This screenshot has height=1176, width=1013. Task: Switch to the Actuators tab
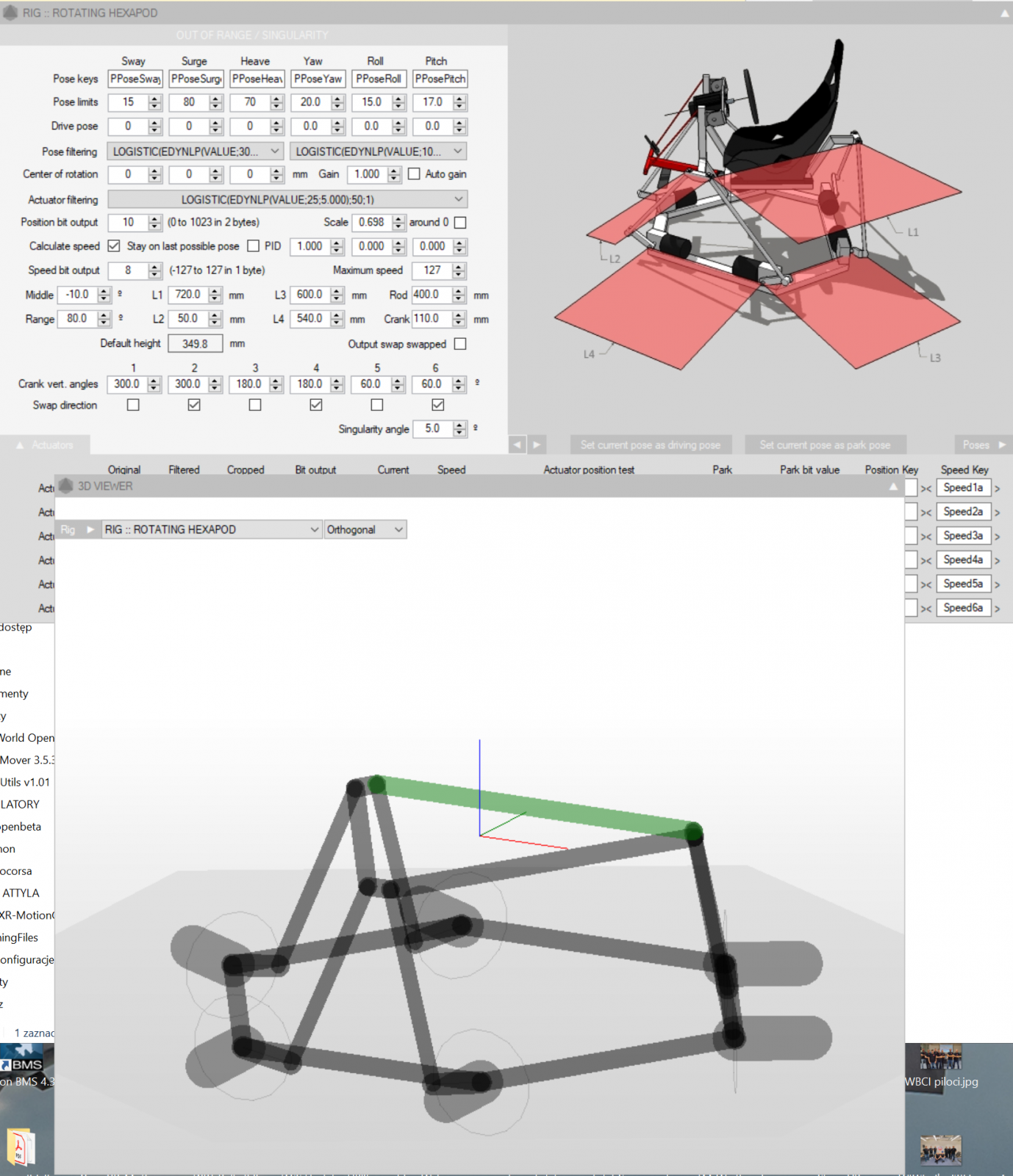46,445
